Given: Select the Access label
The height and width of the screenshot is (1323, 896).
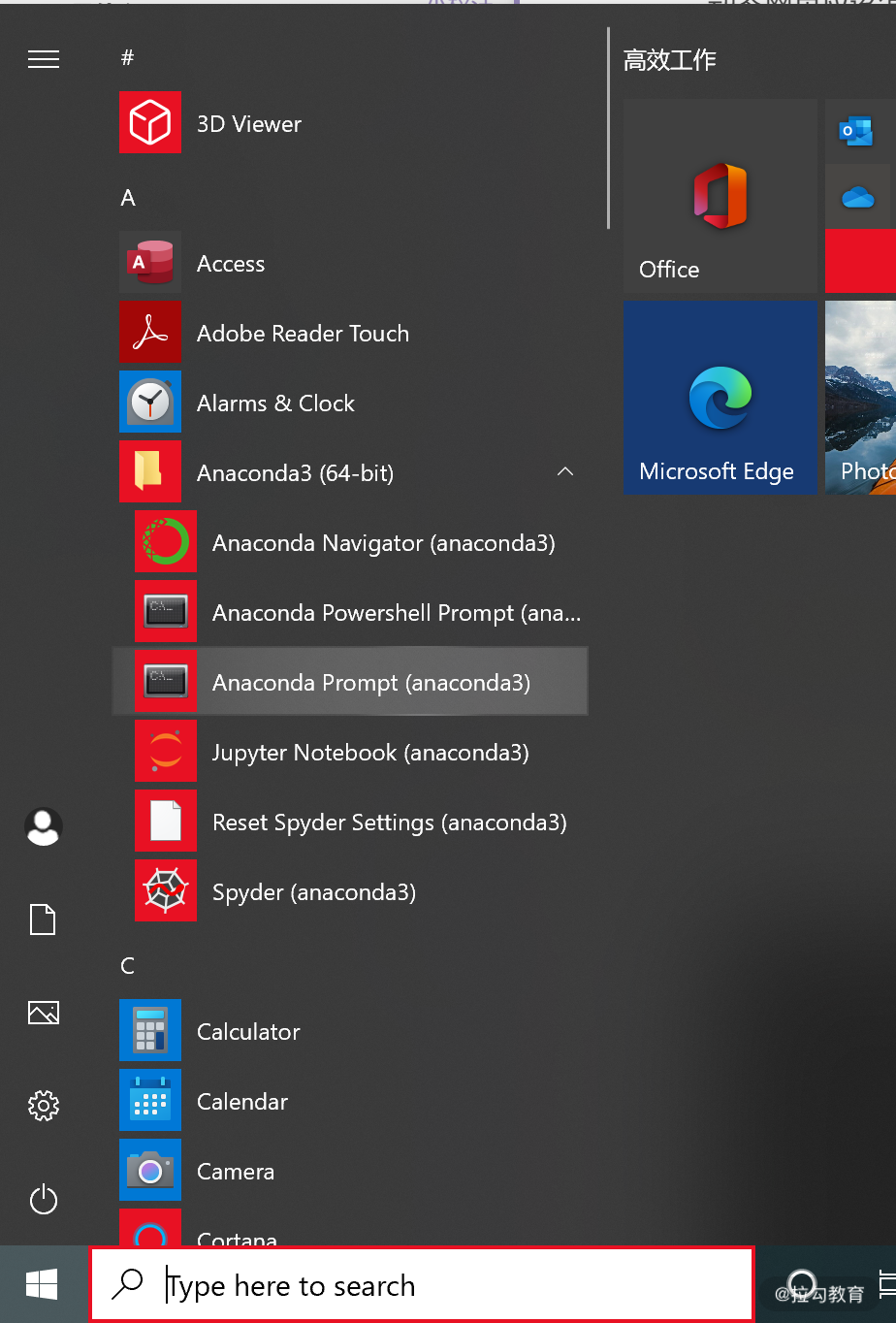Looking at the screenshot, I should click(x=231, y=263).
